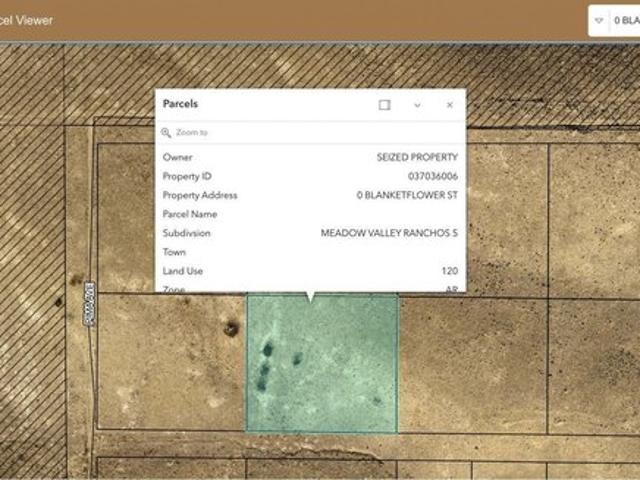Image resolution: width=640 pixels, height=480 pixels.
Task: Click the address search box showing 0 BLA
Action: coord(626,20)
